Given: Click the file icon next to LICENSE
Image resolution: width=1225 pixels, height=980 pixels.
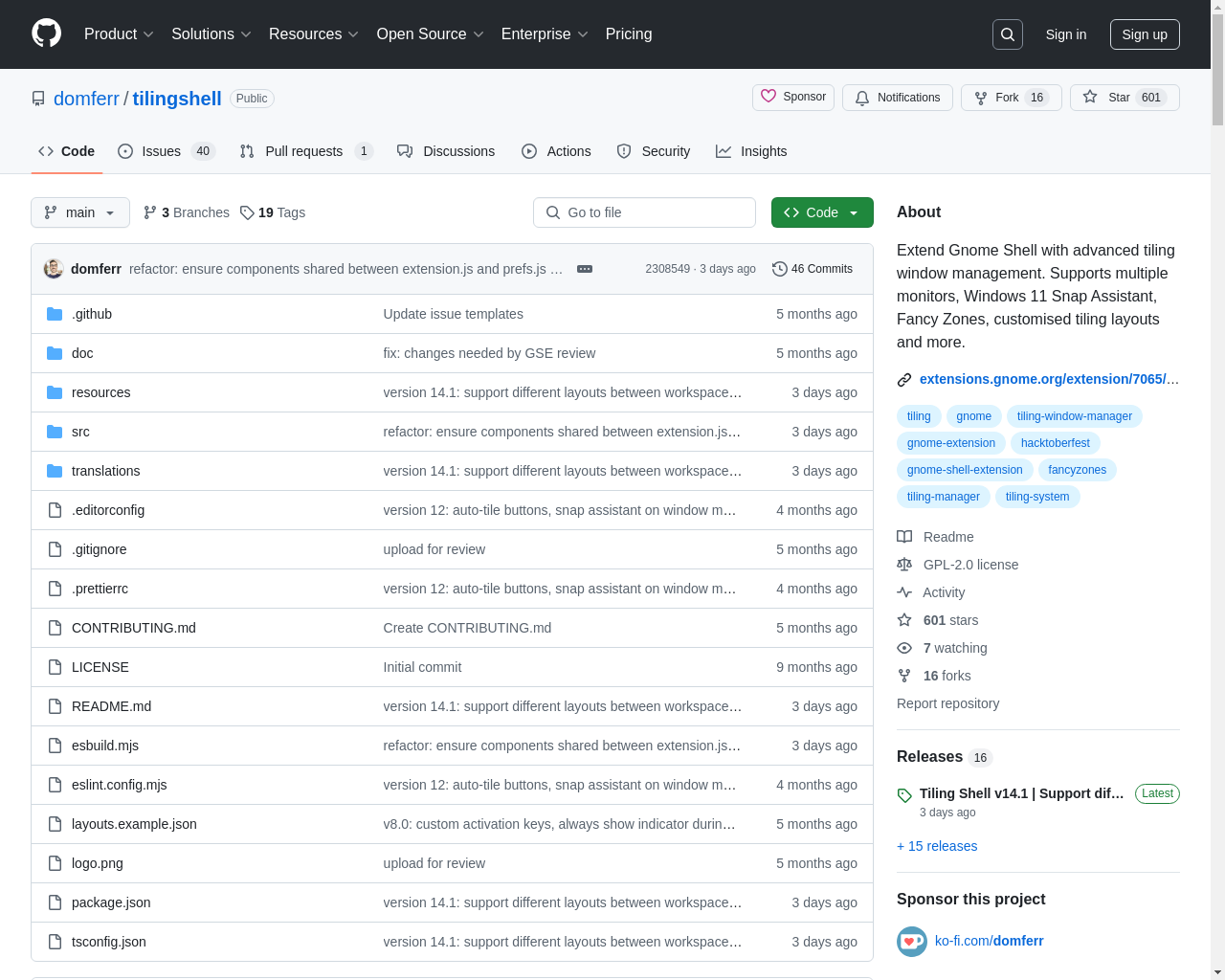Looking at the screenshot, I should [55, 667].
